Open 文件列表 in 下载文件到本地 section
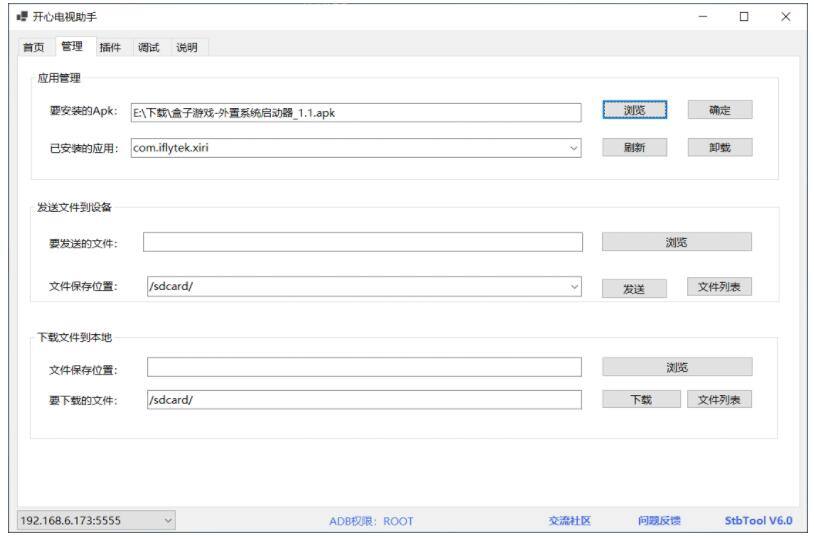This screenshot has height=539, width=814. [719, 399]
